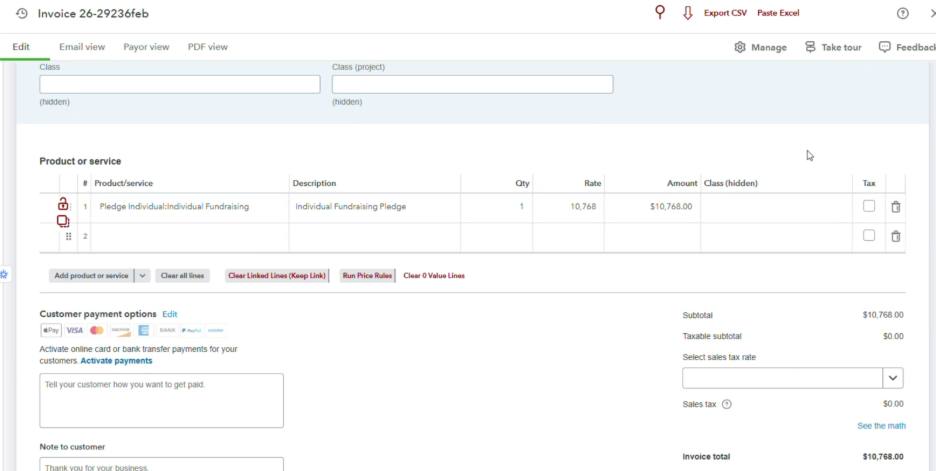Tick the Tax checkbox for line 2
Screen dimensions: 936x471
click(x=869, y=236)
